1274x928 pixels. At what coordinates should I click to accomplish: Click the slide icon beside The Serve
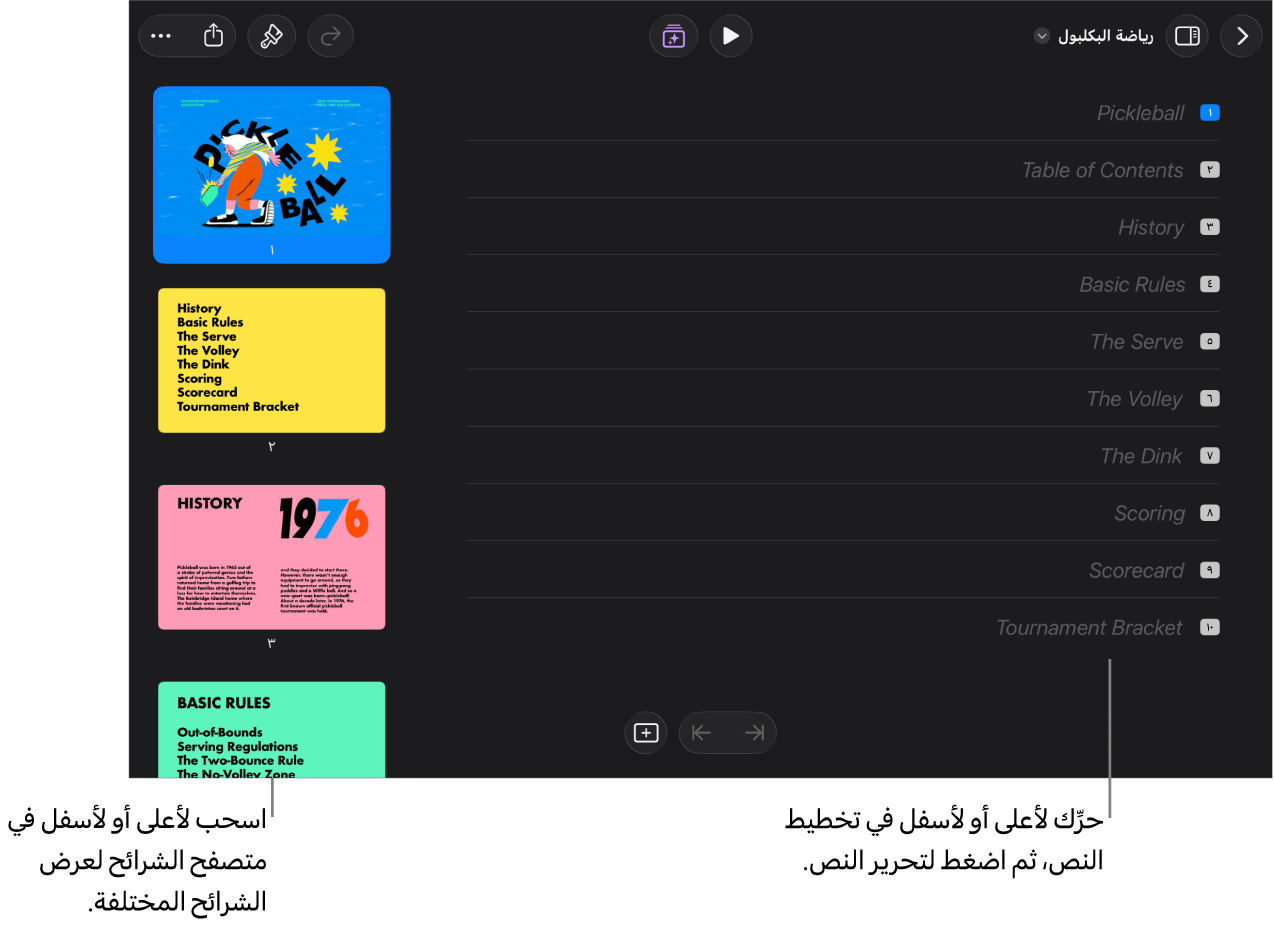coord(1209,341)
